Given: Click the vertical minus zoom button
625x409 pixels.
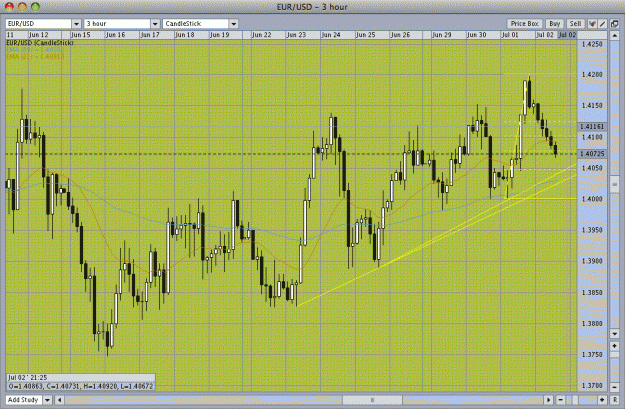Looking at the screenshot, I should 614,387.
